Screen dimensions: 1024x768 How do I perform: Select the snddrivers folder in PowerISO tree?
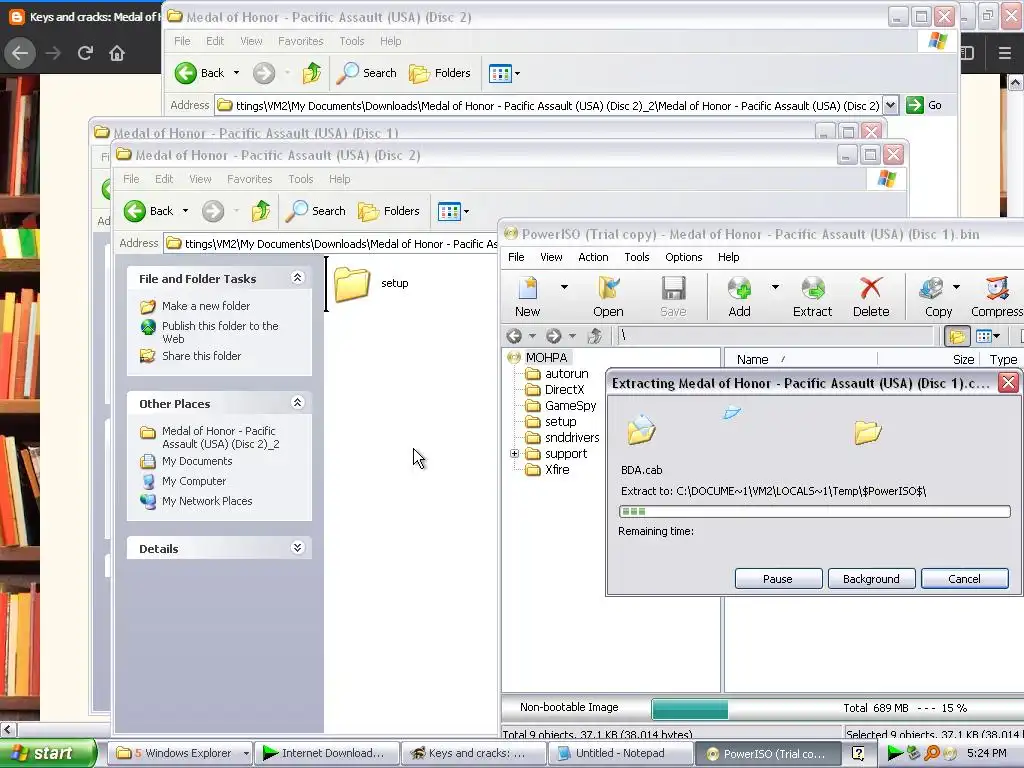pyautogui.click(x=571, y=438)
